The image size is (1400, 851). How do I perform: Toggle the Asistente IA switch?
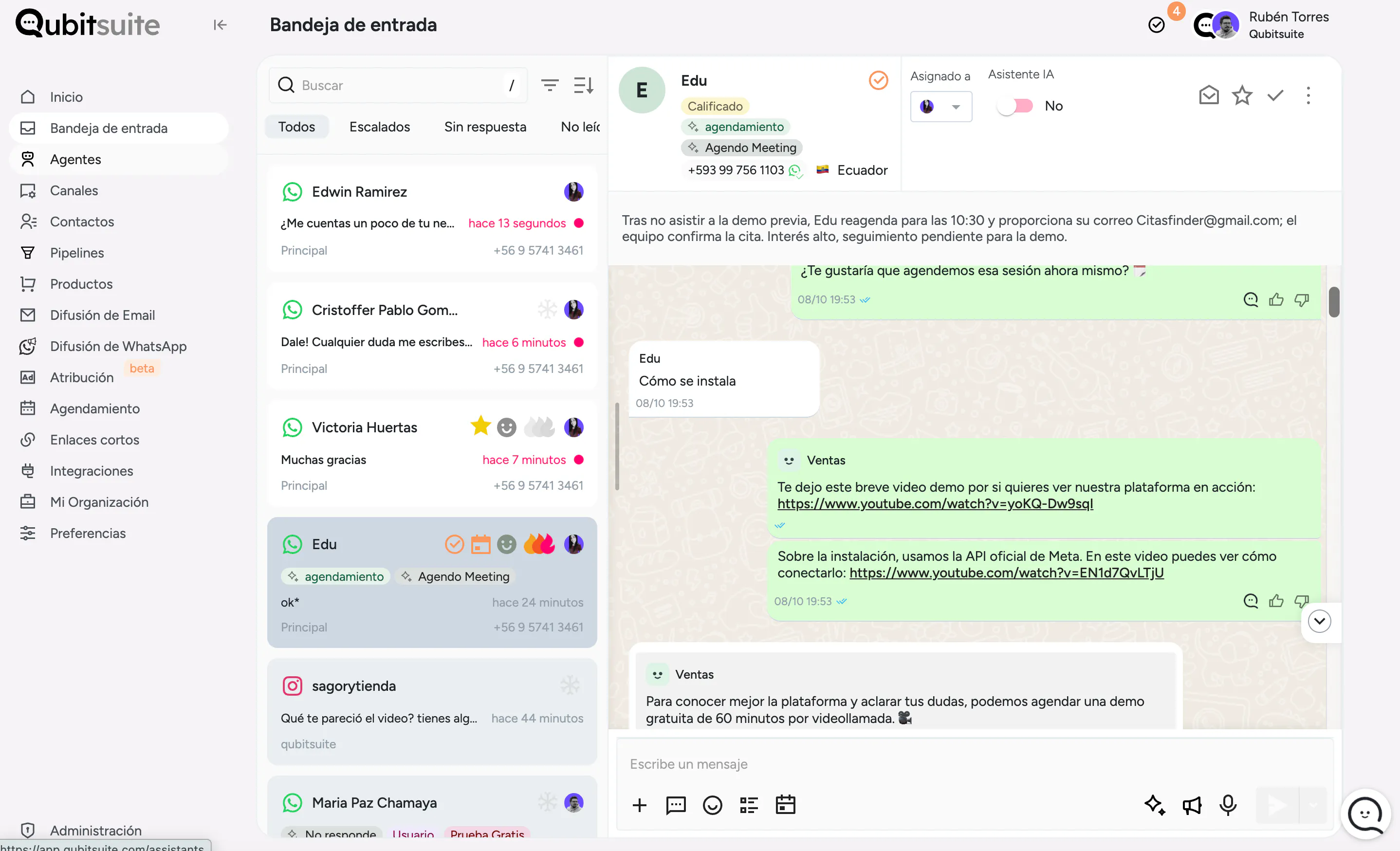point(1015,106)
